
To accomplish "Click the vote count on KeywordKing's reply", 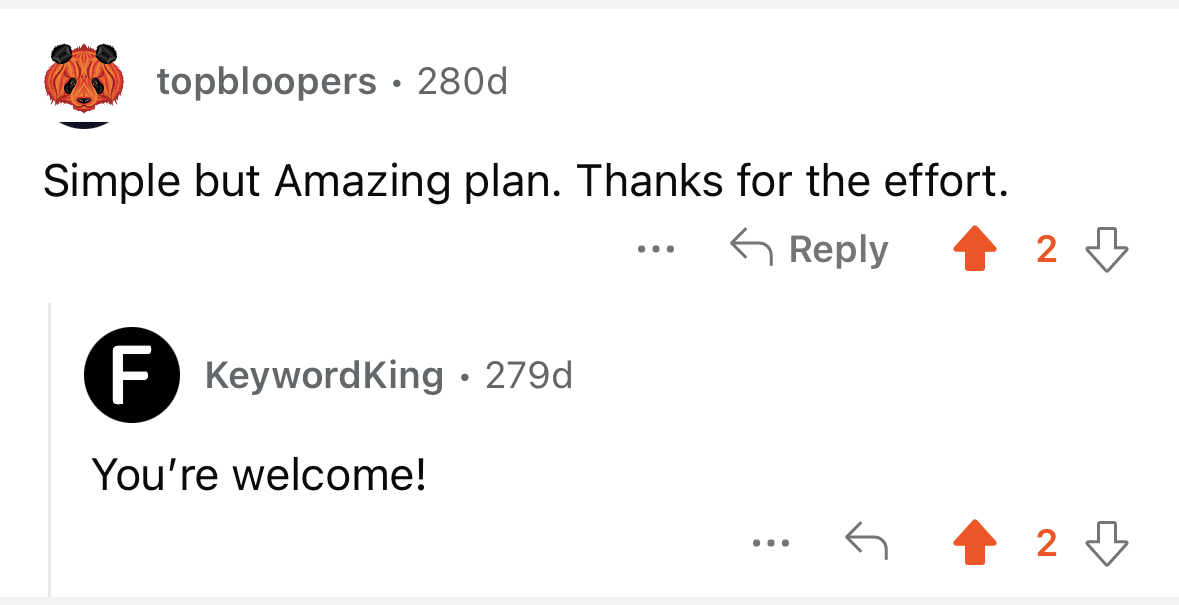I will (x=1047, y=542).
